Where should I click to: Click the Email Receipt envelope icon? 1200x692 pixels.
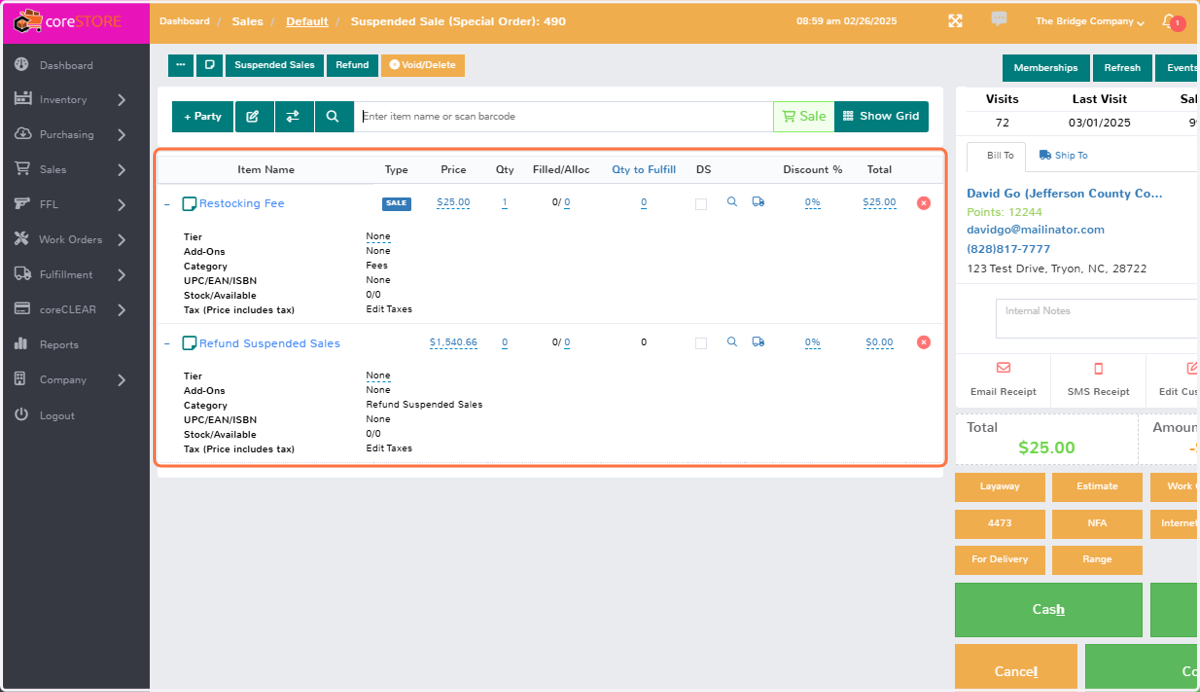[x=1004, y=368]
